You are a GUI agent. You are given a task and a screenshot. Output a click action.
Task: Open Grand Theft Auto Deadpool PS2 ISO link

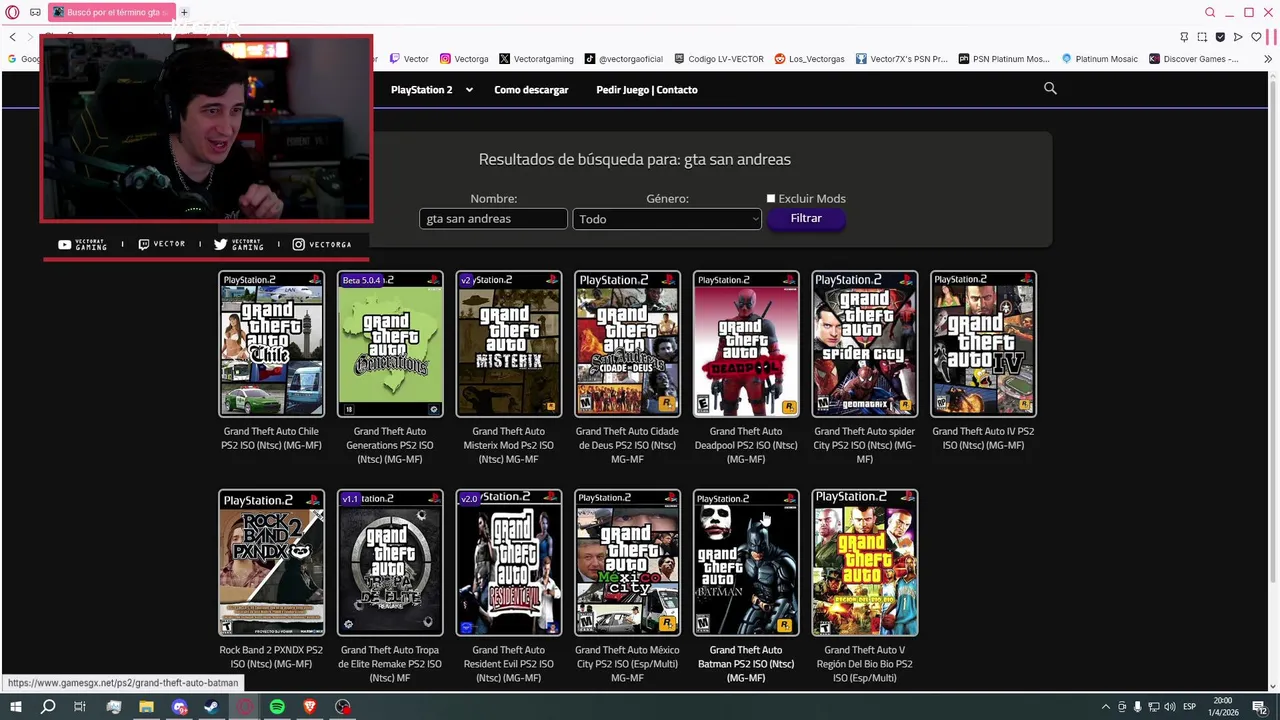click(x=746, y=445)
